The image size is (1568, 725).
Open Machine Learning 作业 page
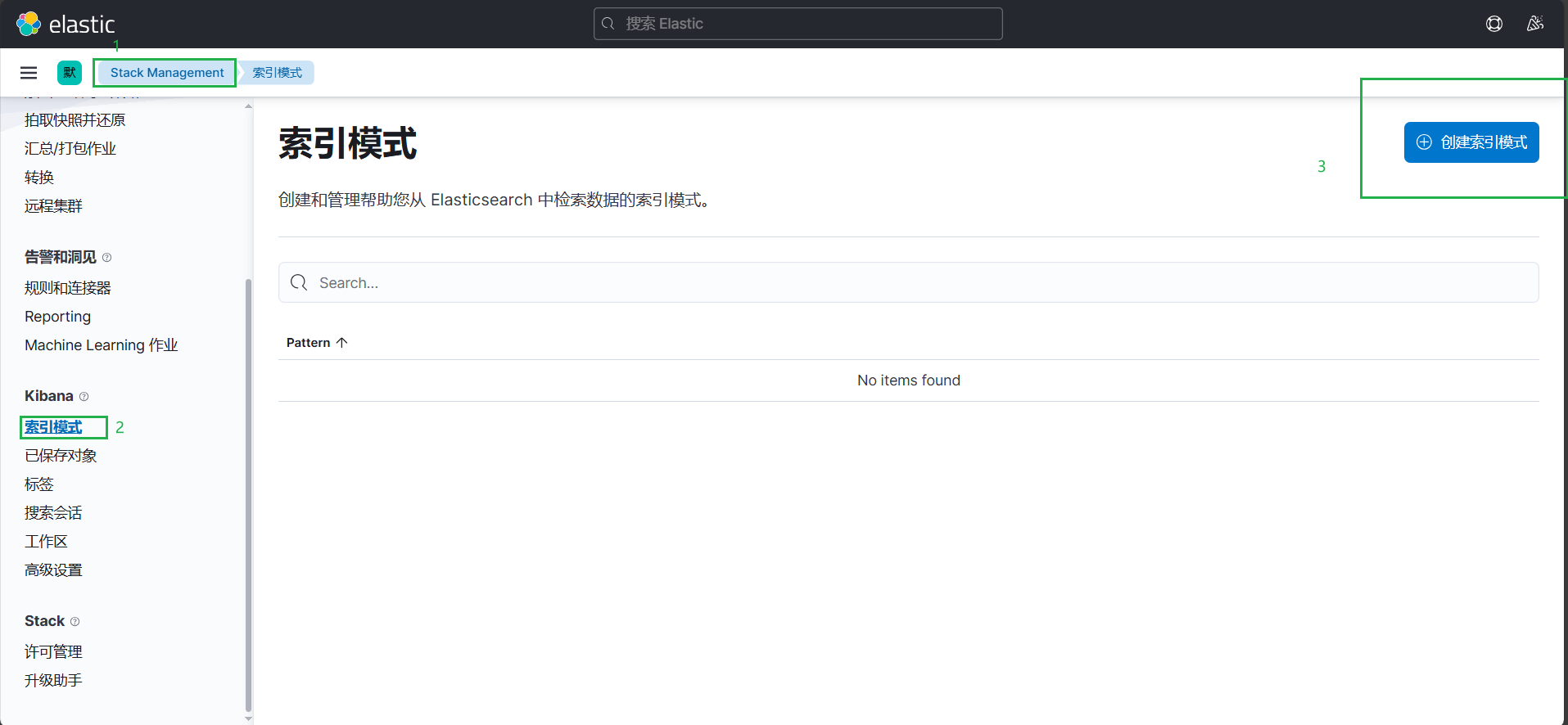click(101, 345)
